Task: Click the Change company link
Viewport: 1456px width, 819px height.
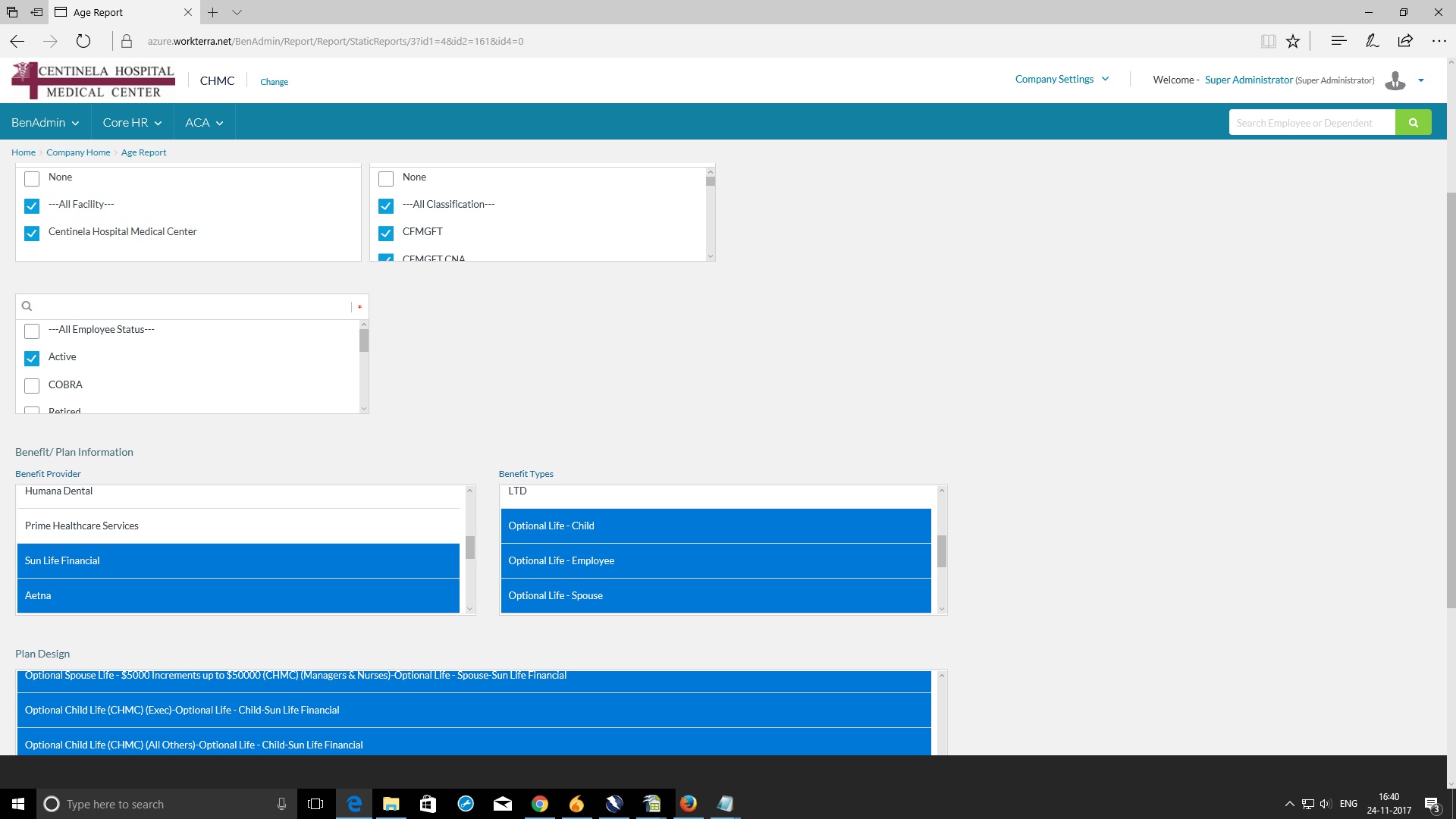Action: [274, 82]
